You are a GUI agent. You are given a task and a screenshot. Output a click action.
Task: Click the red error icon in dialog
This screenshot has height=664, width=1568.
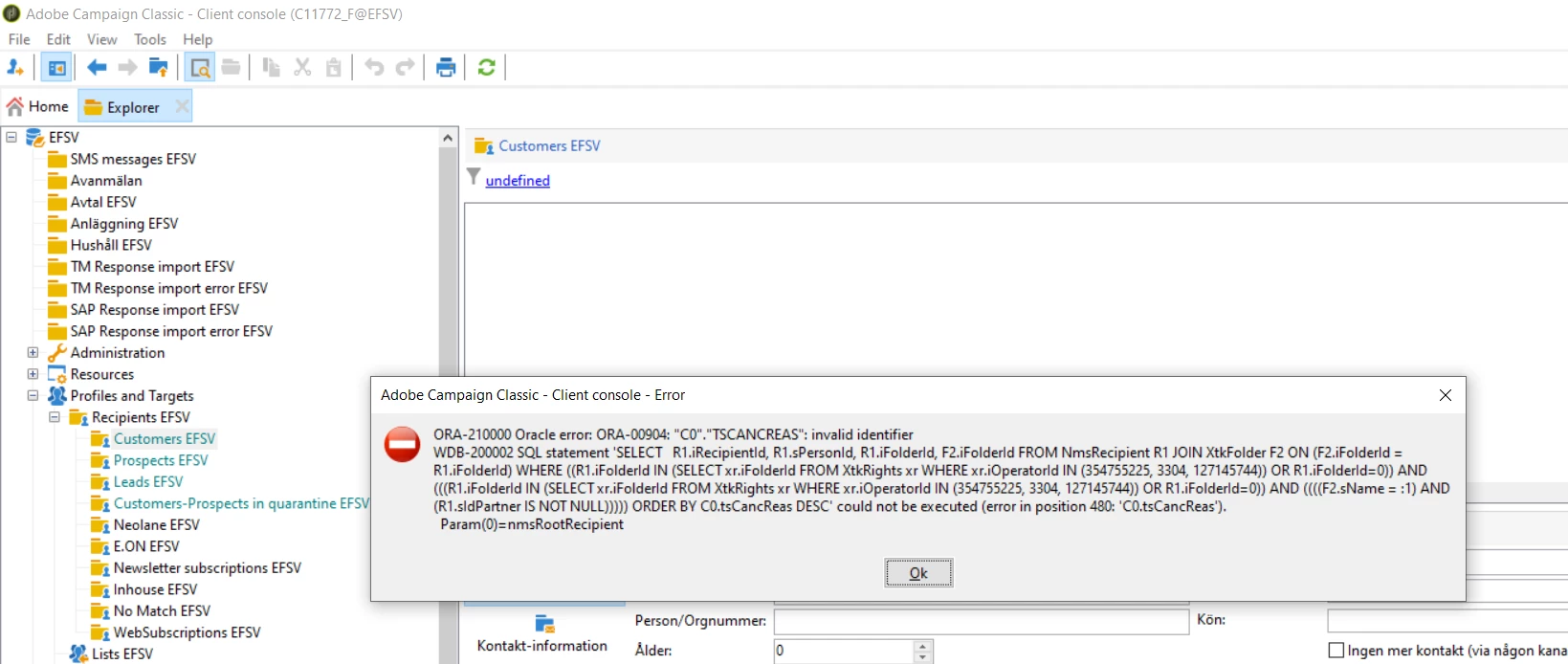point(402,445)
